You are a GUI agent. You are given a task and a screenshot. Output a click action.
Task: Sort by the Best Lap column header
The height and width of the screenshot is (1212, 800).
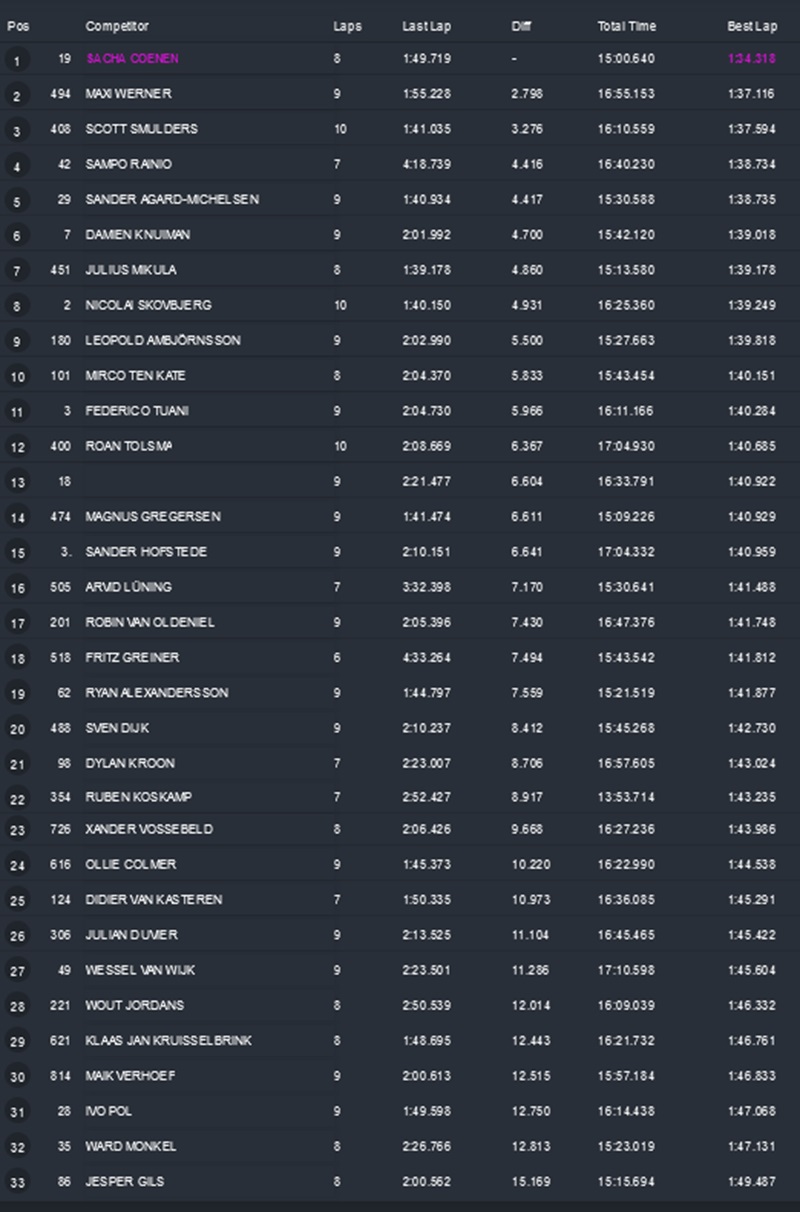coord(751,26)
